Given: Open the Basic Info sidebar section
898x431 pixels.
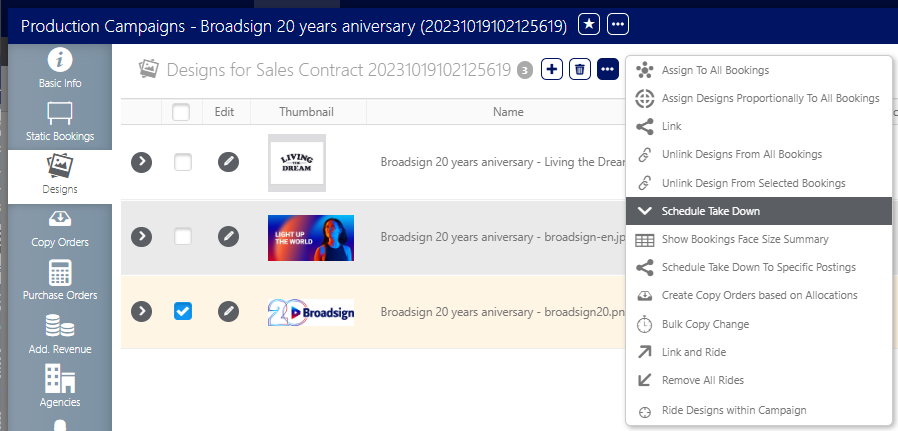Looking at the screenshot, I should [59, 69].
